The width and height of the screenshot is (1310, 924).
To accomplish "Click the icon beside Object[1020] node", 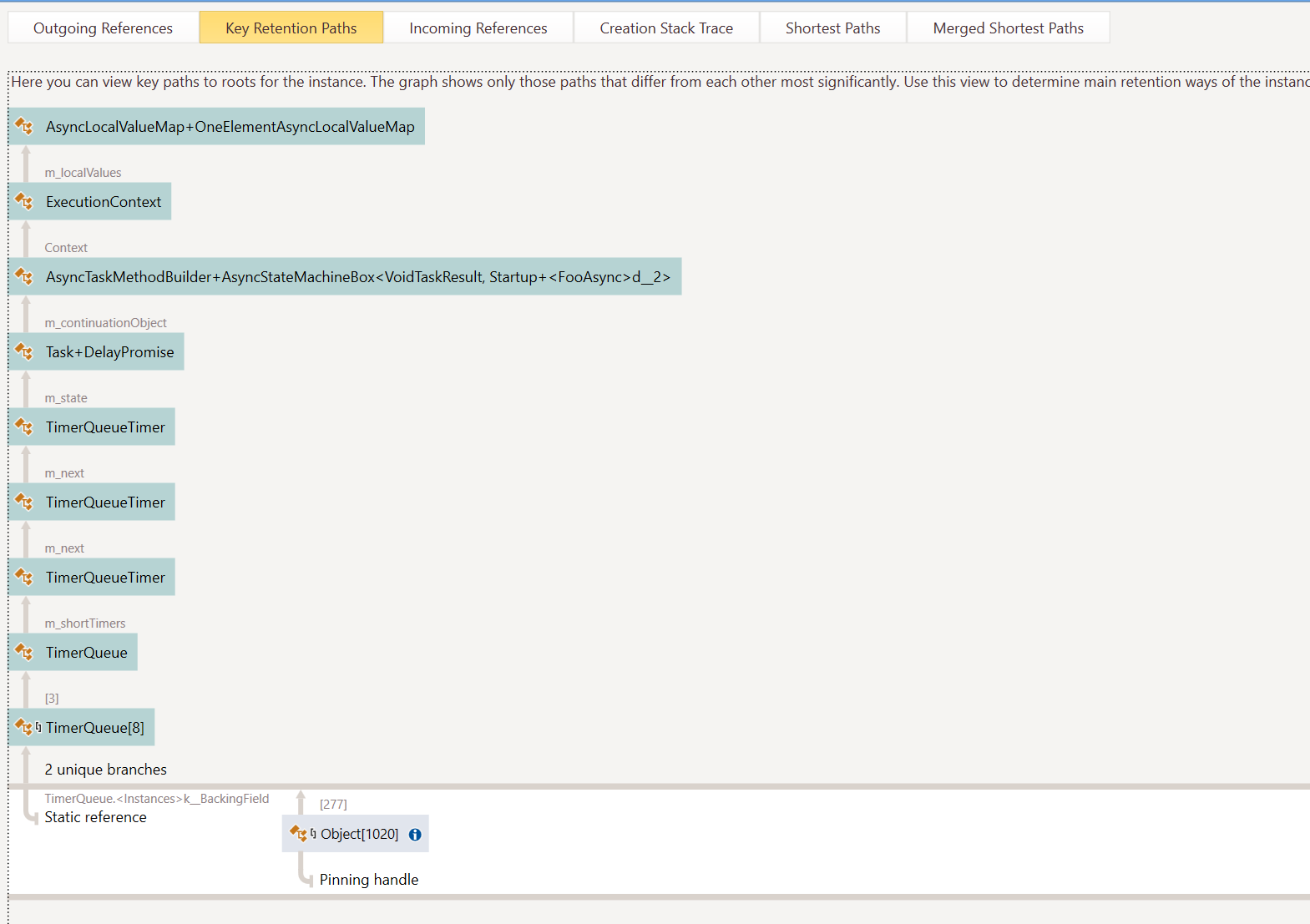I will pyautogui.click(x=299, y=833).
